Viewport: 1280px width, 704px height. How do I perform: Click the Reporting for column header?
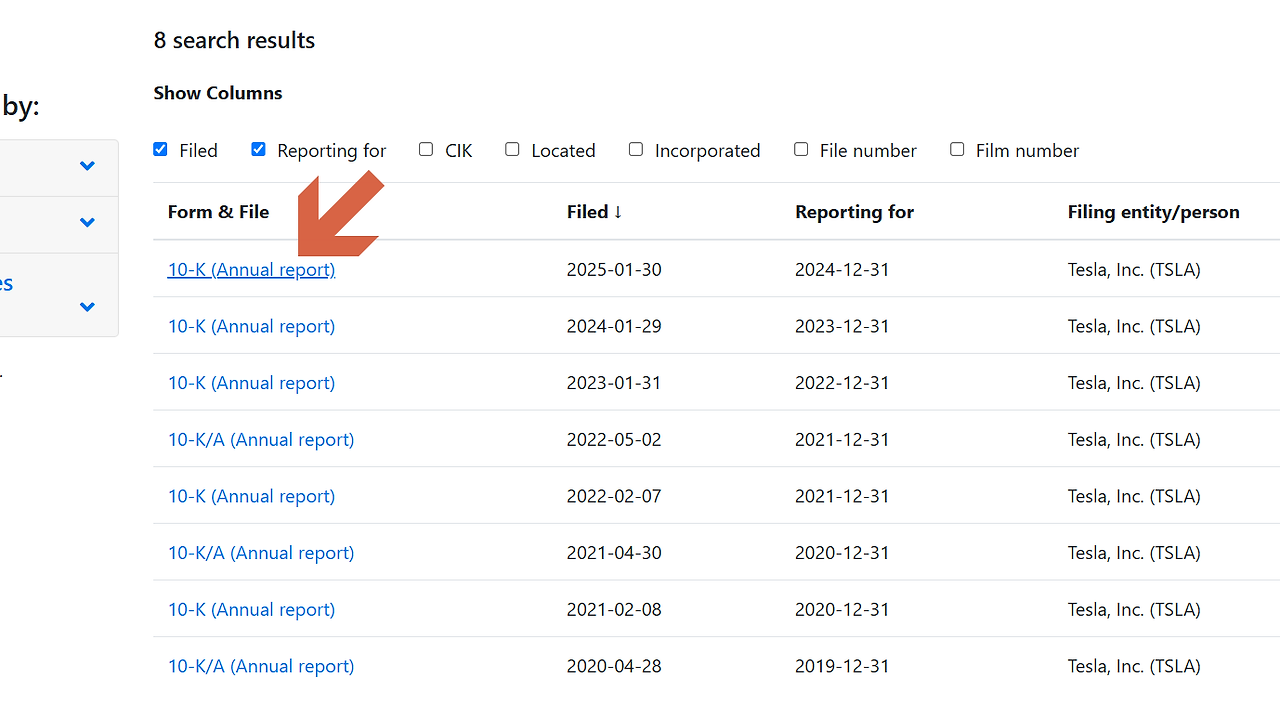coord(854,212)
